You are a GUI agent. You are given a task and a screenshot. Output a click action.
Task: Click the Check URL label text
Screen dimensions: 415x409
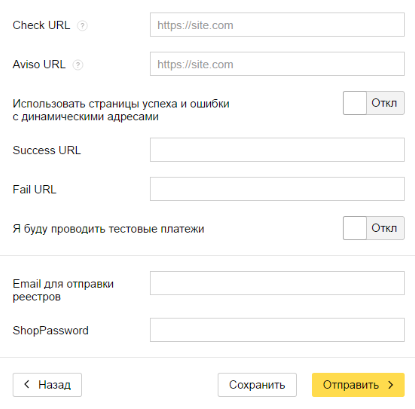[x=41, y=25]
